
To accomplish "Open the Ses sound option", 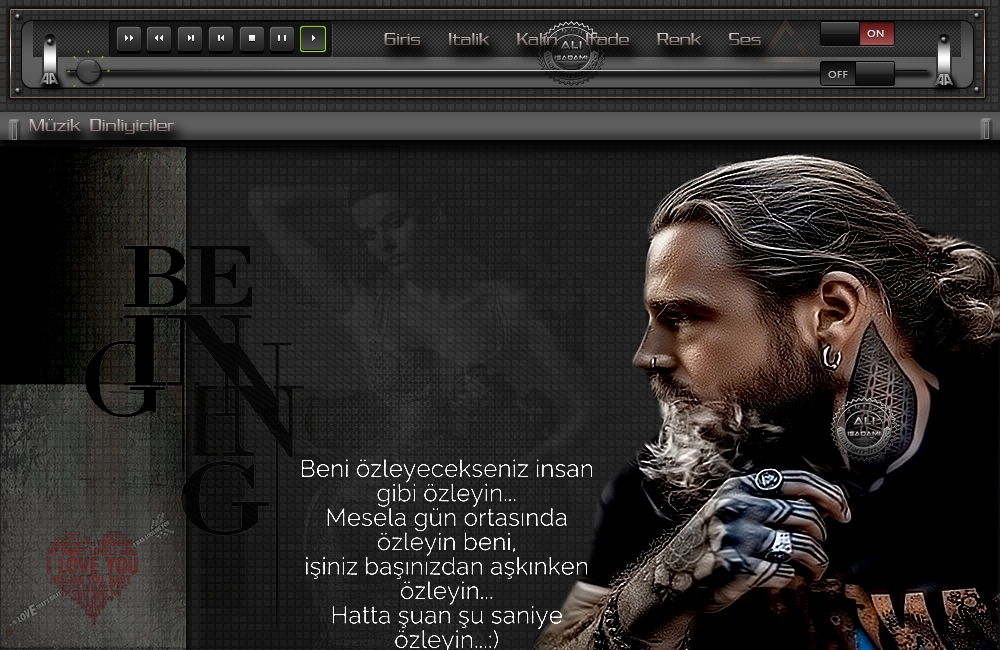I will tap(744, 40).
